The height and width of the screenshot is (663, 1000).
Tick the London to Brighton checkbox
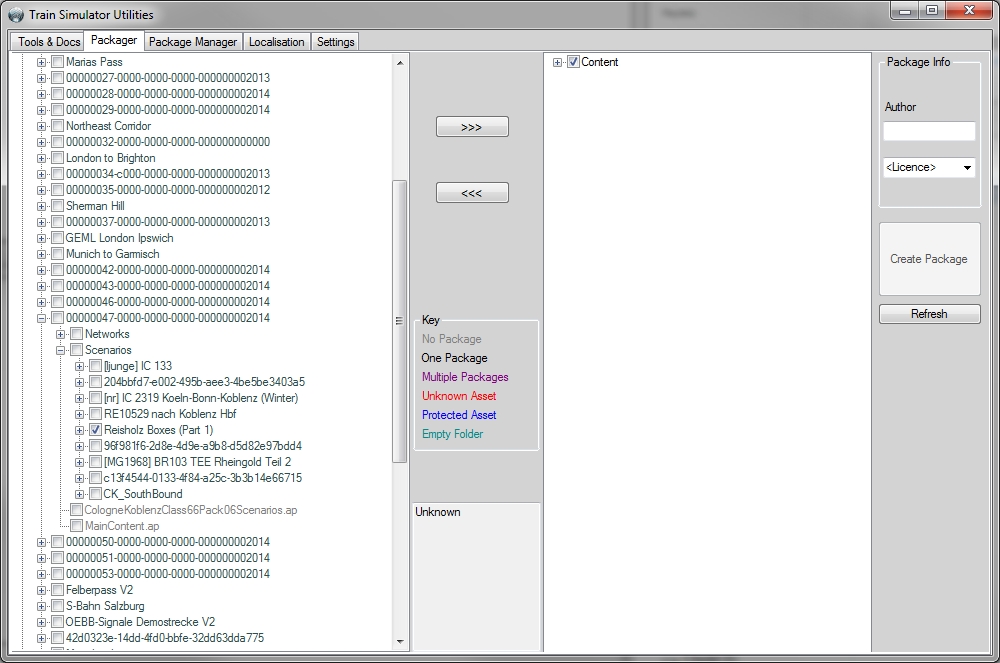pos(57,157)
